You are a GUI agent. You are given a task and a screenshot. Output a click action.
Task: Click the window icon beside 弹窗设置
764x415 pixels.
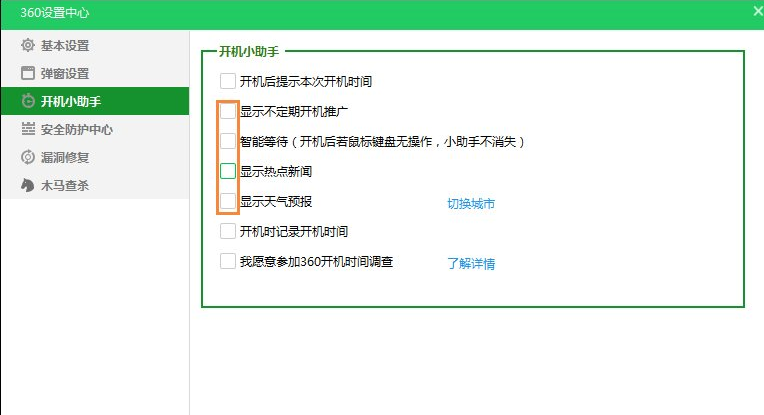coord(28,73)
